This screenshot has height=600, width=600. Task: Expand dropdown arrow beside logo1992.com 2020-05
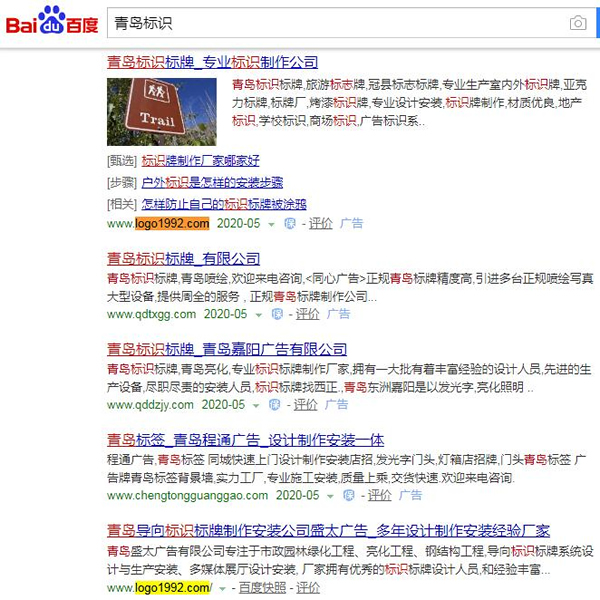[x=271, y=224]
